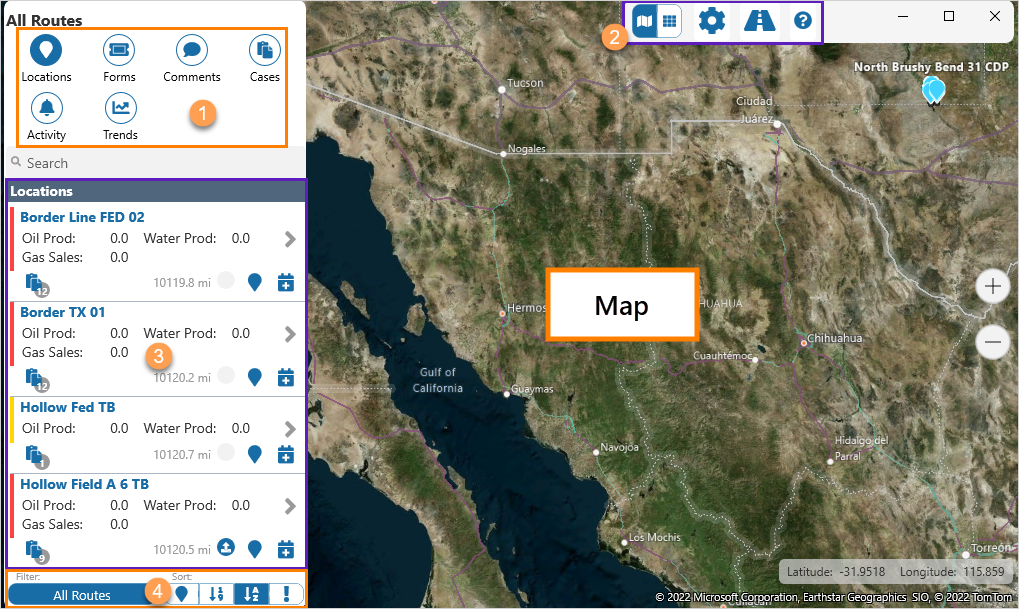
Task: Add calendar entry for Border Line FED 02
Action: (x=286, y=282)
